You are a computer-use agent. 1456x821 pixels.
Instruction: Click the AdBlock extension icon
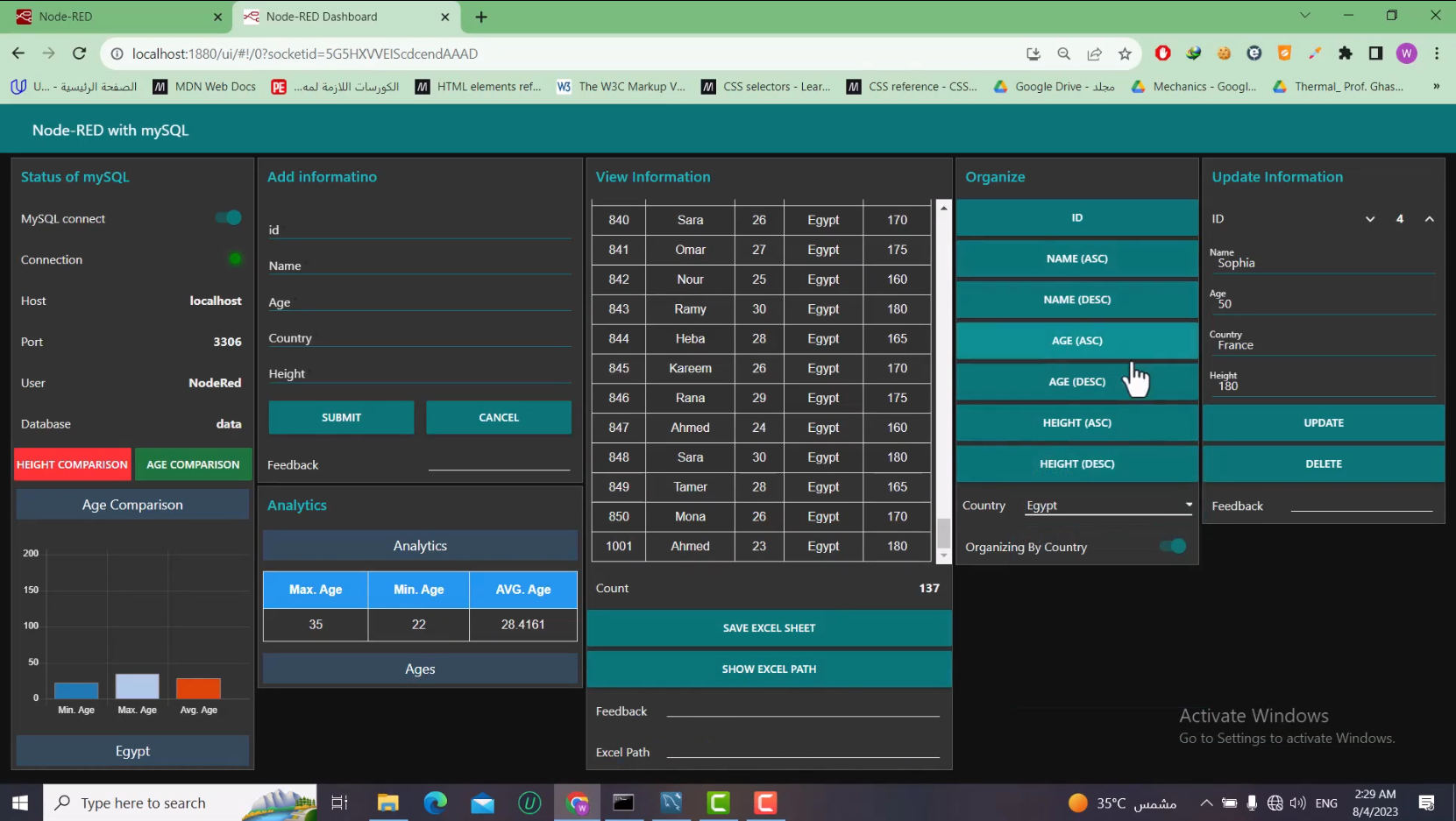point(1163,53)
